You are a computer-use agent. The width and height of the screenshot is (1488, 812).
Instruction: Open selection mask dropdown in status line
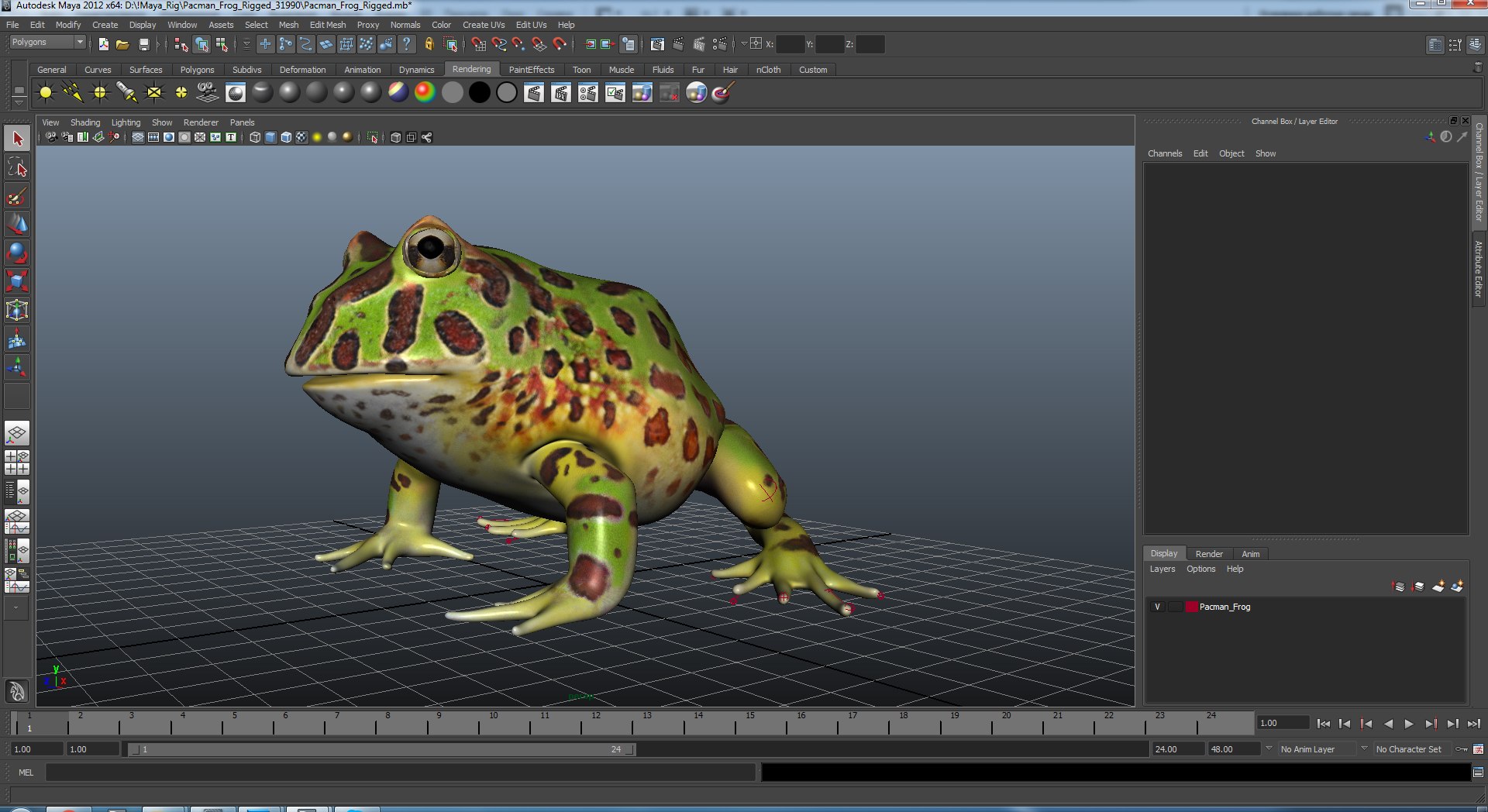pyautogui.click(x=246, y=44)
